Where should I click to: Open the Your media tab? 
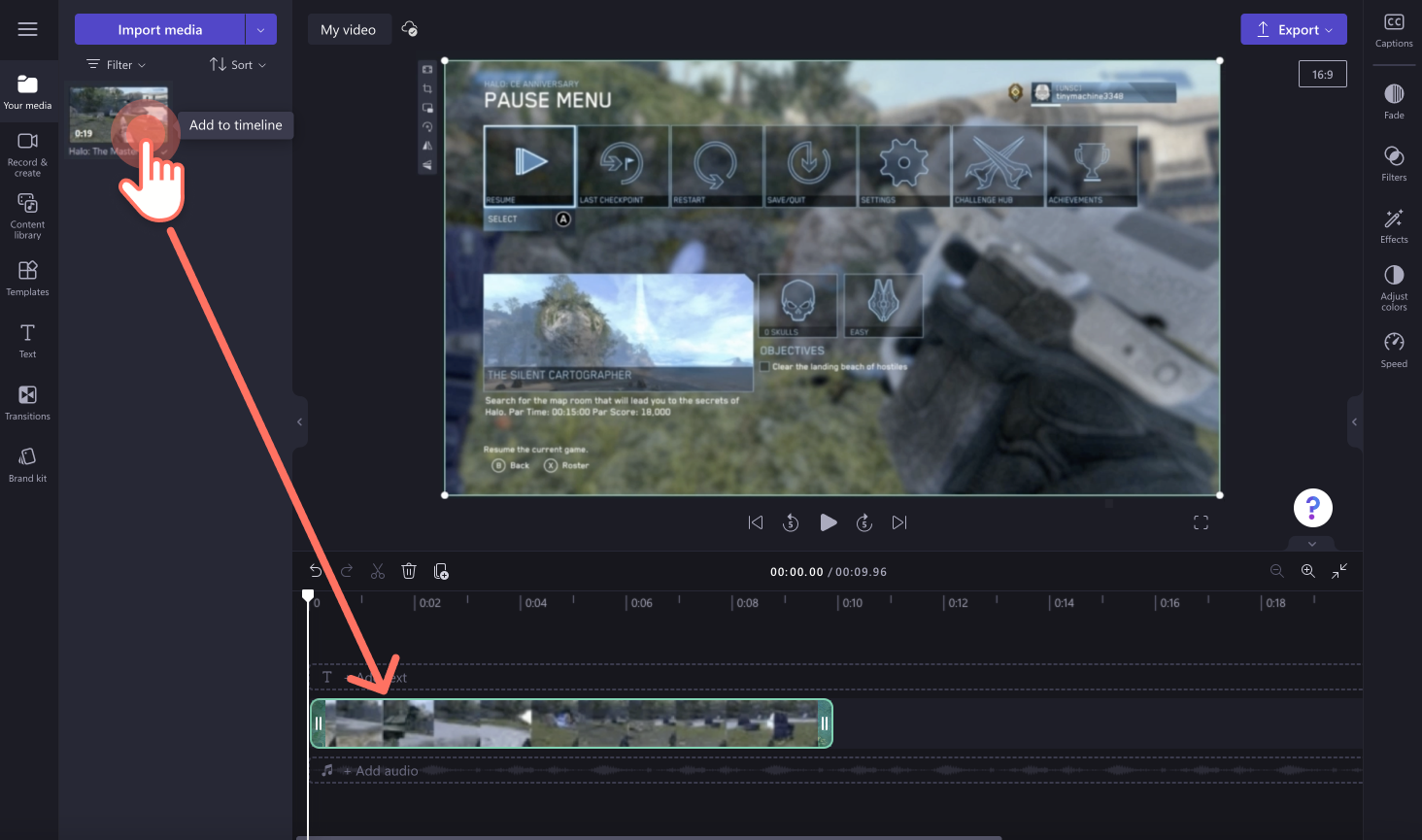click(28, 92)
